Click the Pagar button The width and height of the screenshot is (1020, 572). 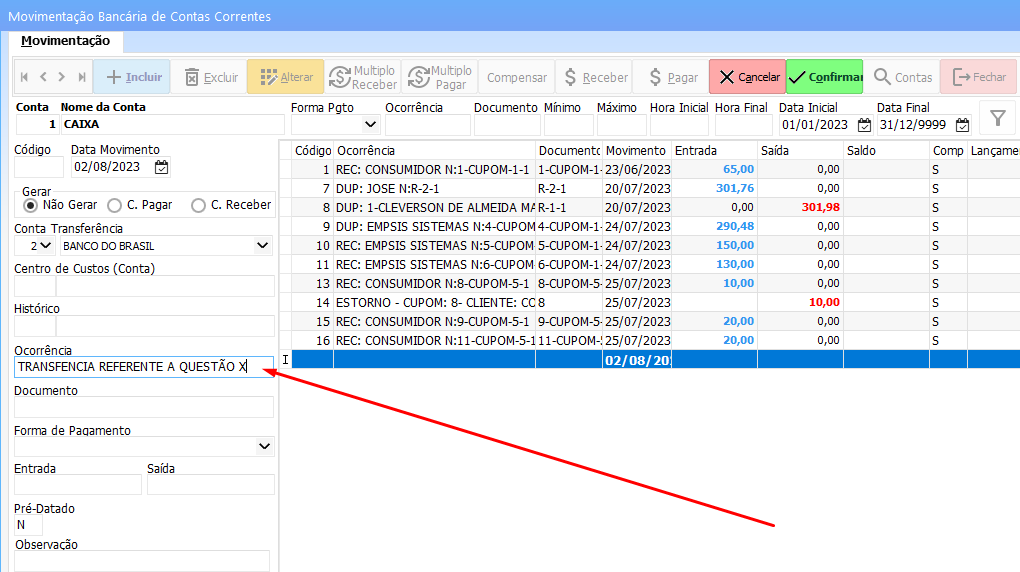click(670, 77)
